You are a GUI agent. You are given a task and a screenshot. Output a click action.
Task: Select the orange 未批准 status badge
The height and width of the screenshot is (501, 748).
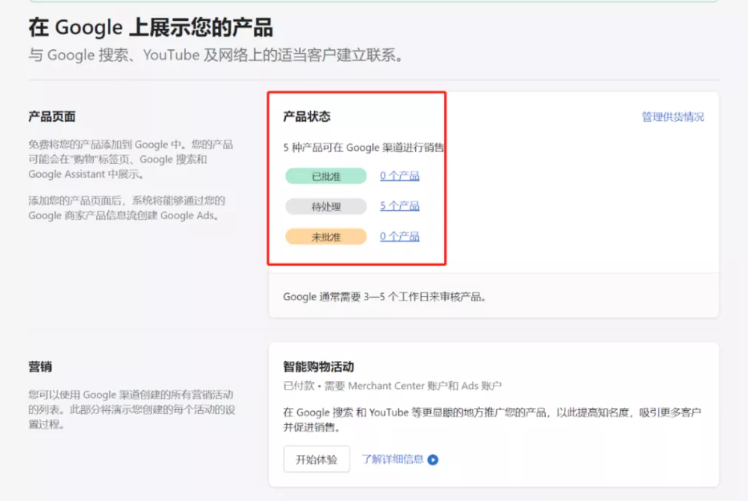point(326,237)
